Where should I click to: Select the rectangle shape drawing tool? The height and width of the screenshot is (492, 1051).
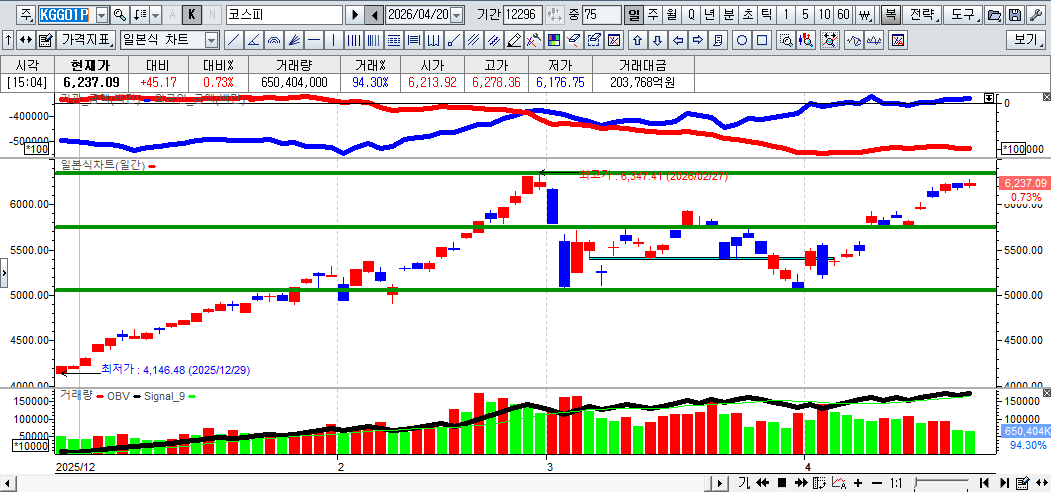coord(763,40)
